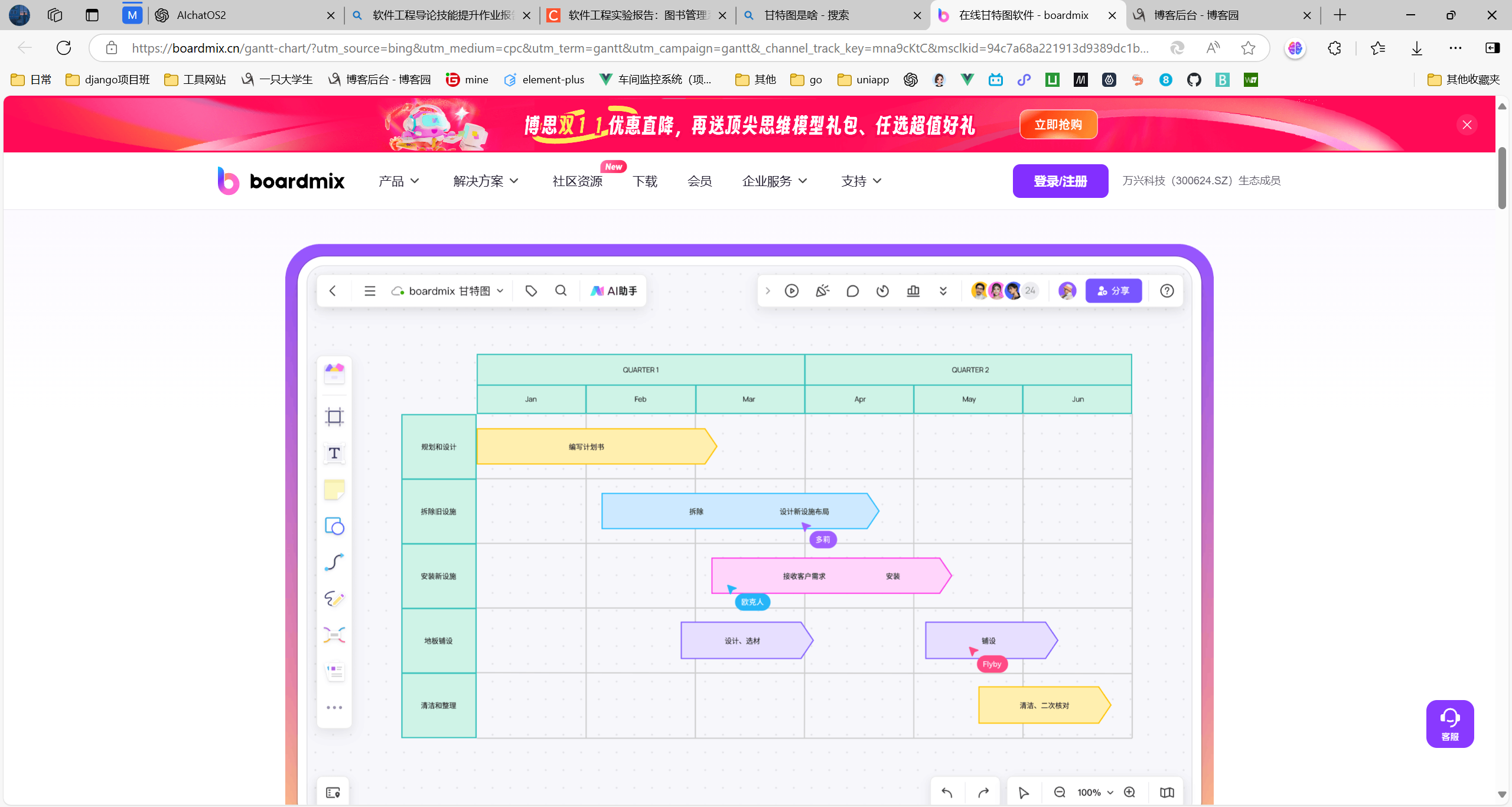Select the Text tool in sidebar
This screenshot has width=1512, height=807.
334,453
